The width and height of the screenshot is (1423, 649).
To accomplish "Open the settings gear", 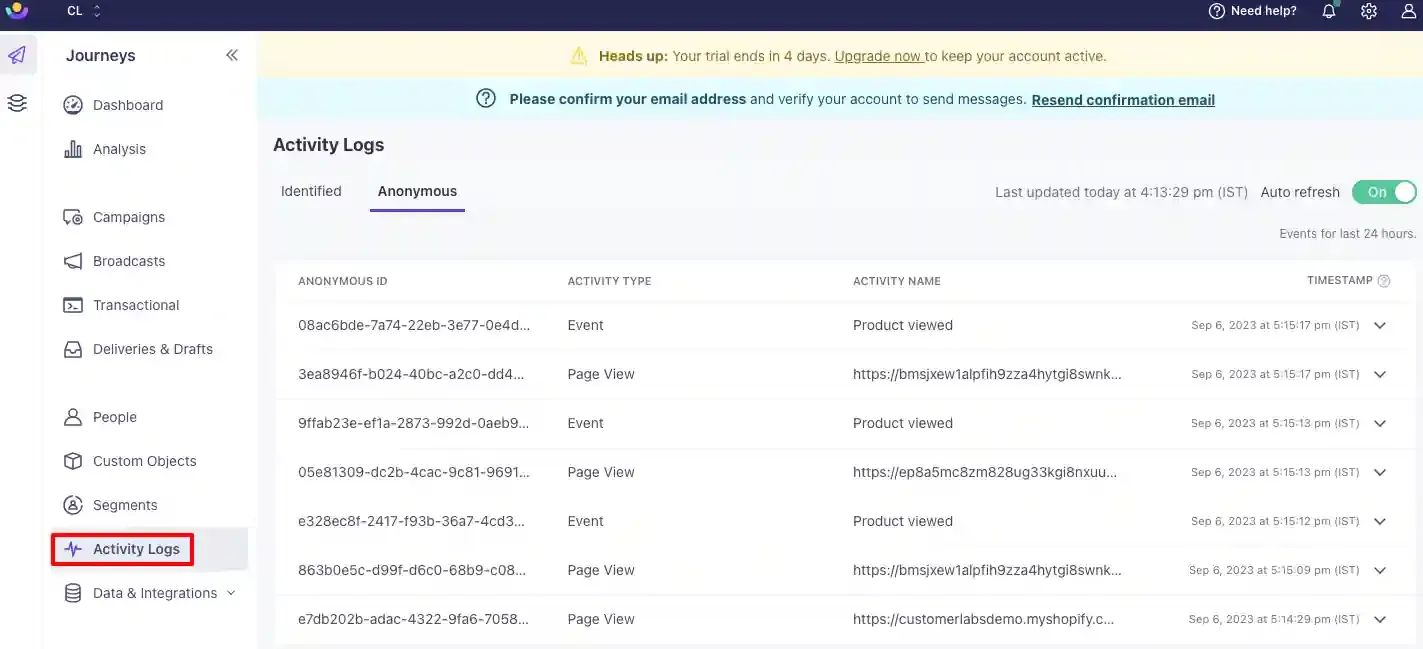I will click(x=1369, y=11).
